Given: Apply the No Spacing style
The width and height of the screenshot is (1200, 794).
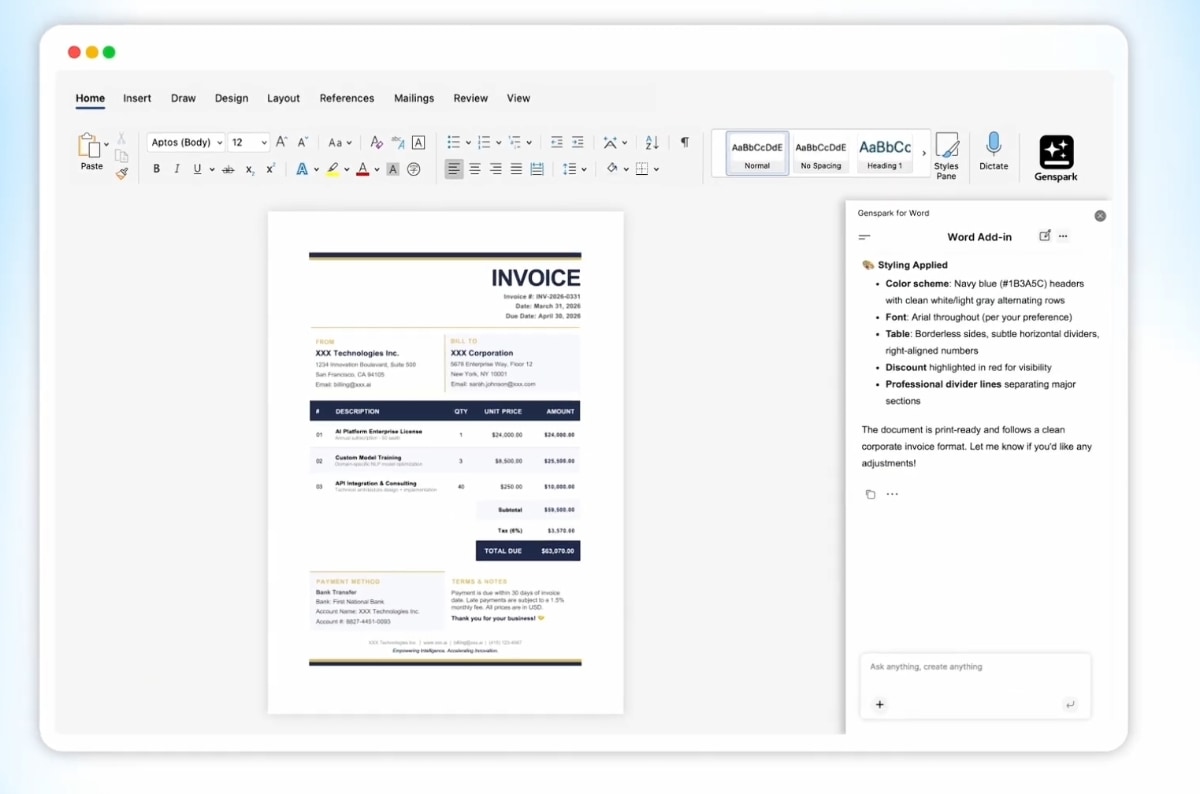Looking at the screenshot, I should click(820, 153).
